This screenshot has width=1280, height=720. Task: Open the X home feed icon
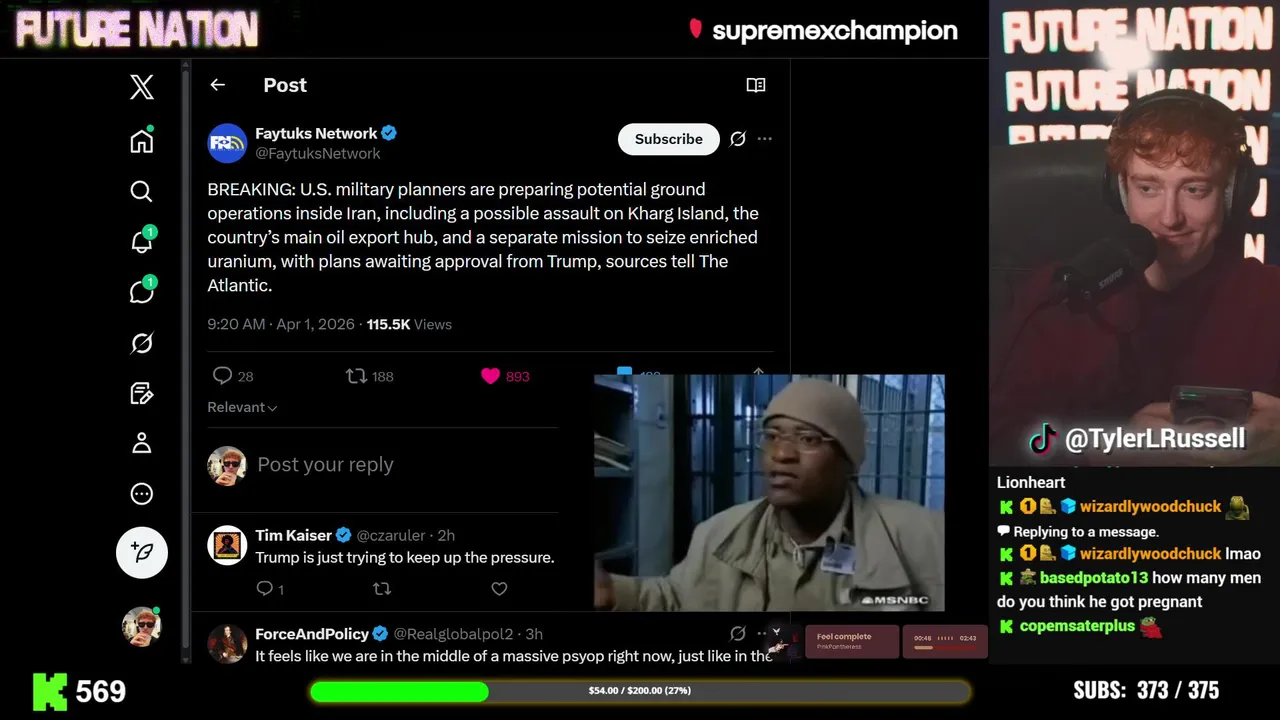142,140
